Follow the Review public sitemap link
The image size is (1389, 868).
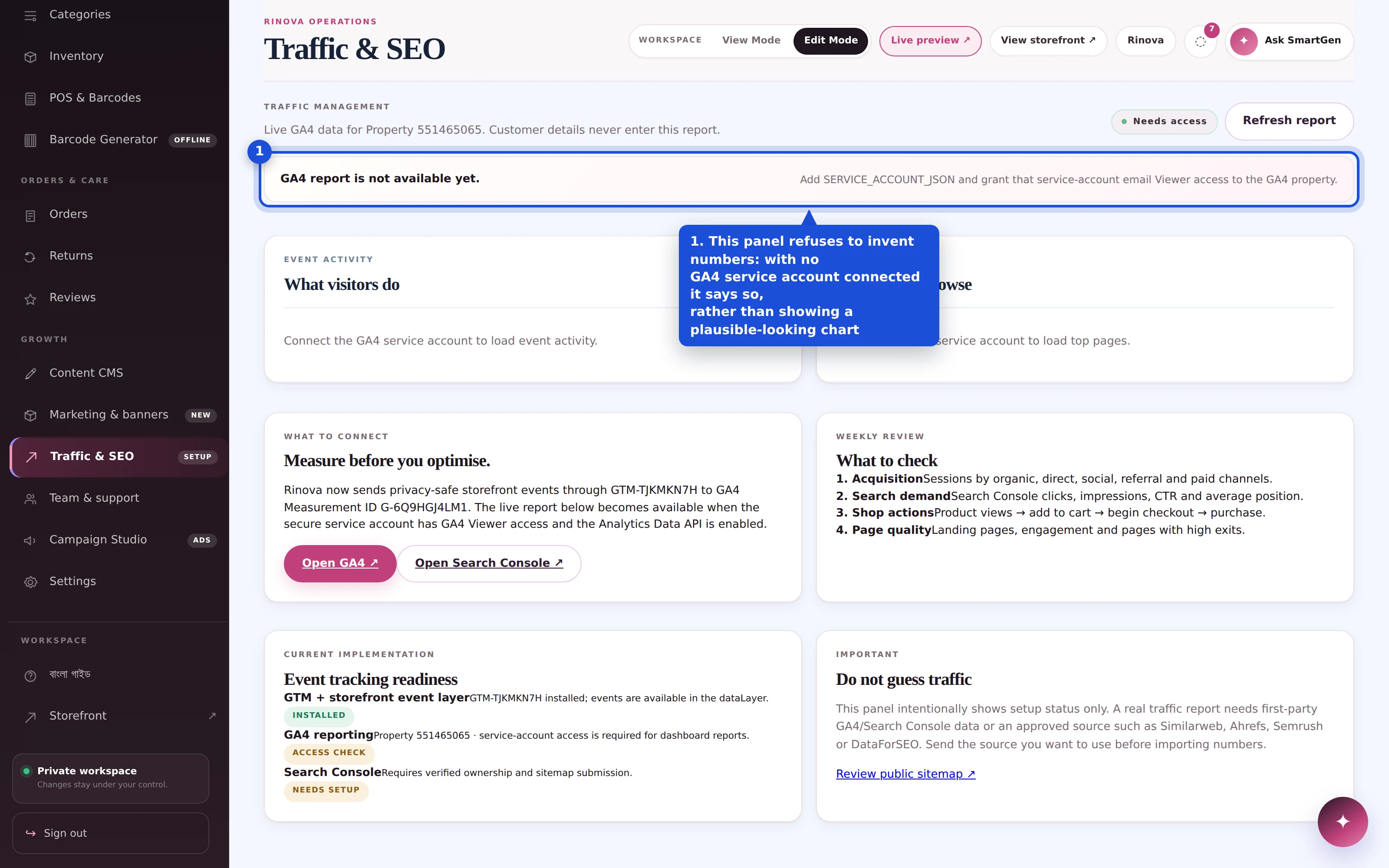pyautogui.click(x=905, y=774)
